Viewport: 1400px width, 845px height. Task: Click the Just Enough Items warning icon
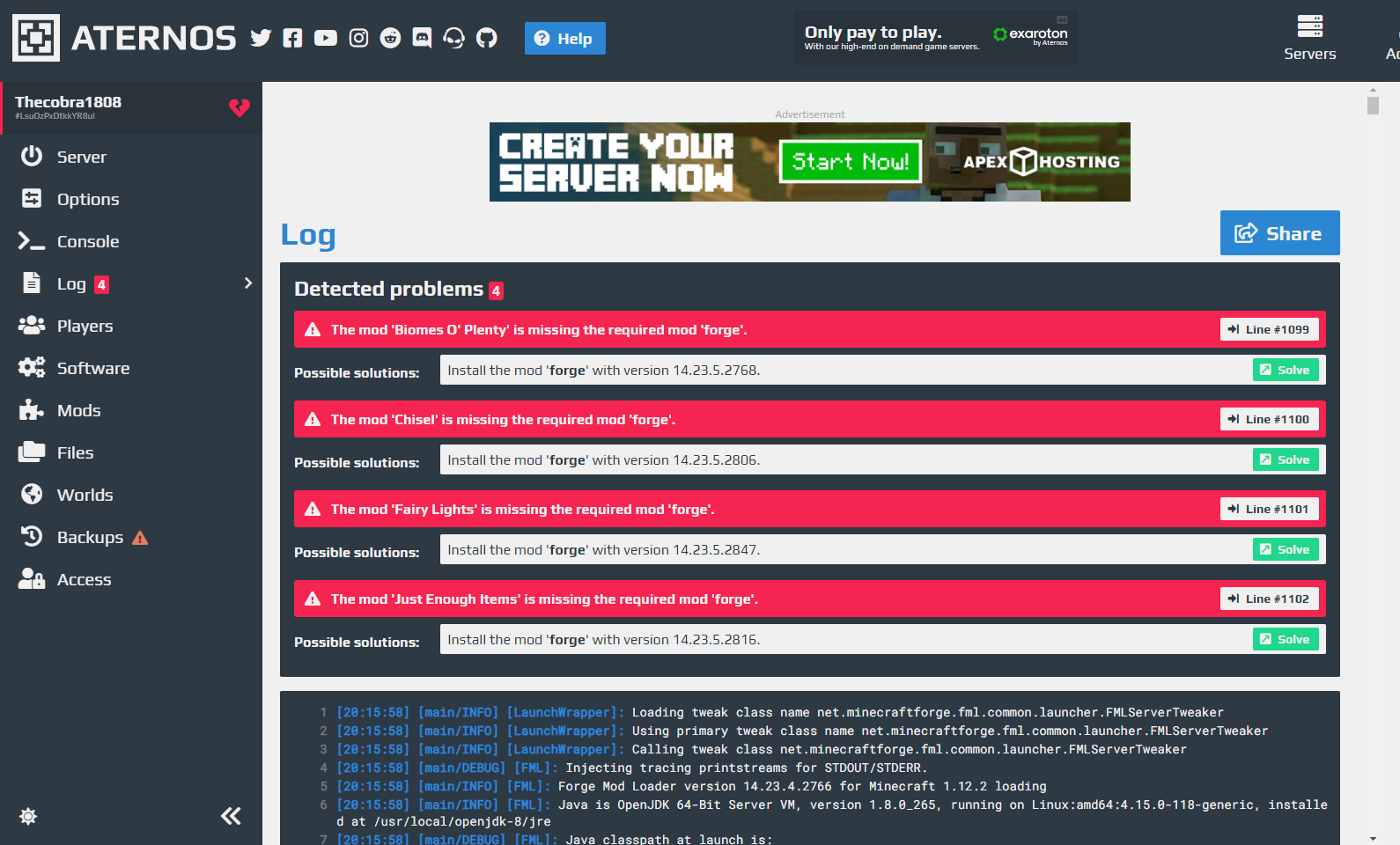[313, 599]
